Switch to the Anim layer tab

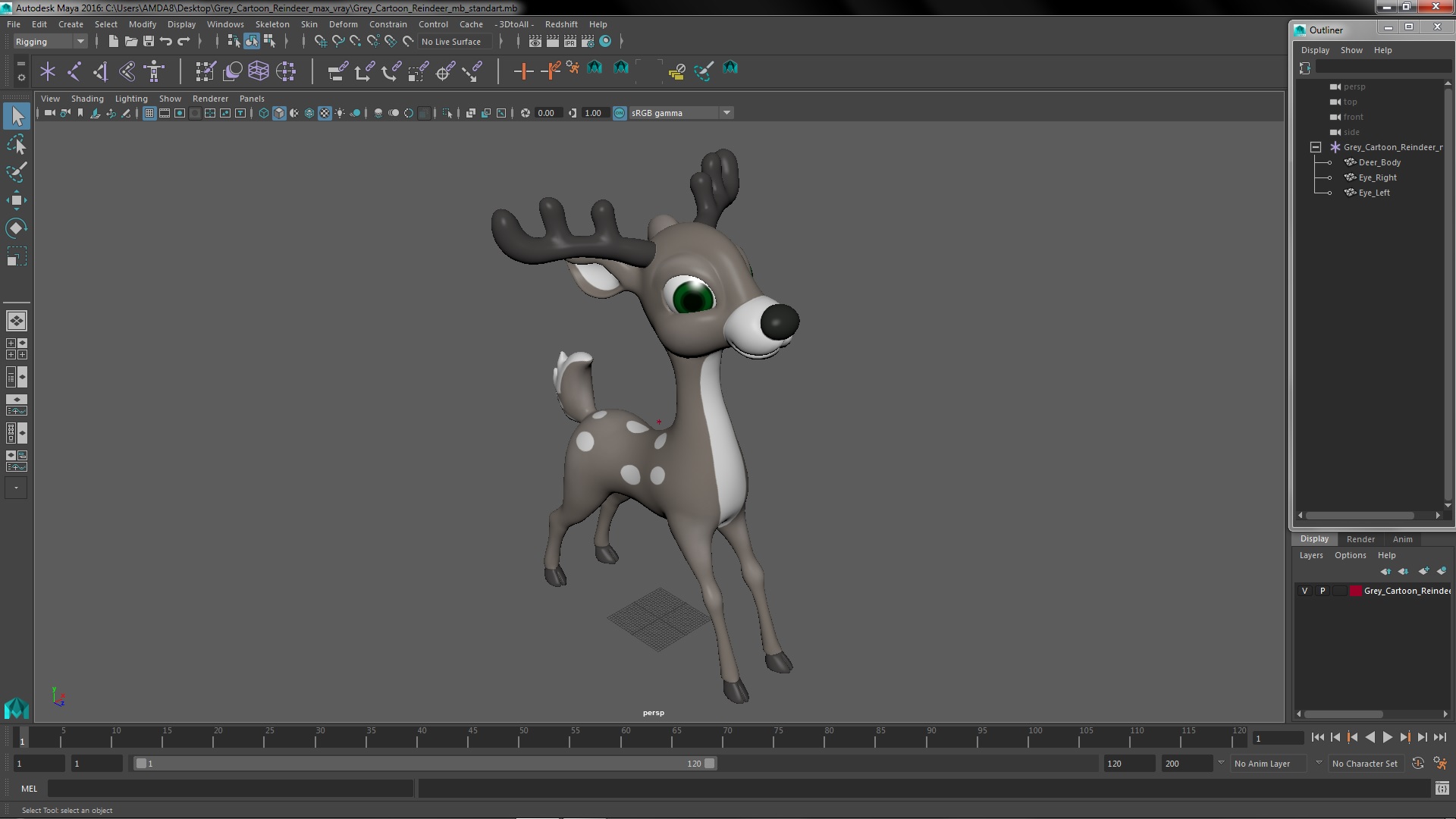click(x=1402, y=539)
